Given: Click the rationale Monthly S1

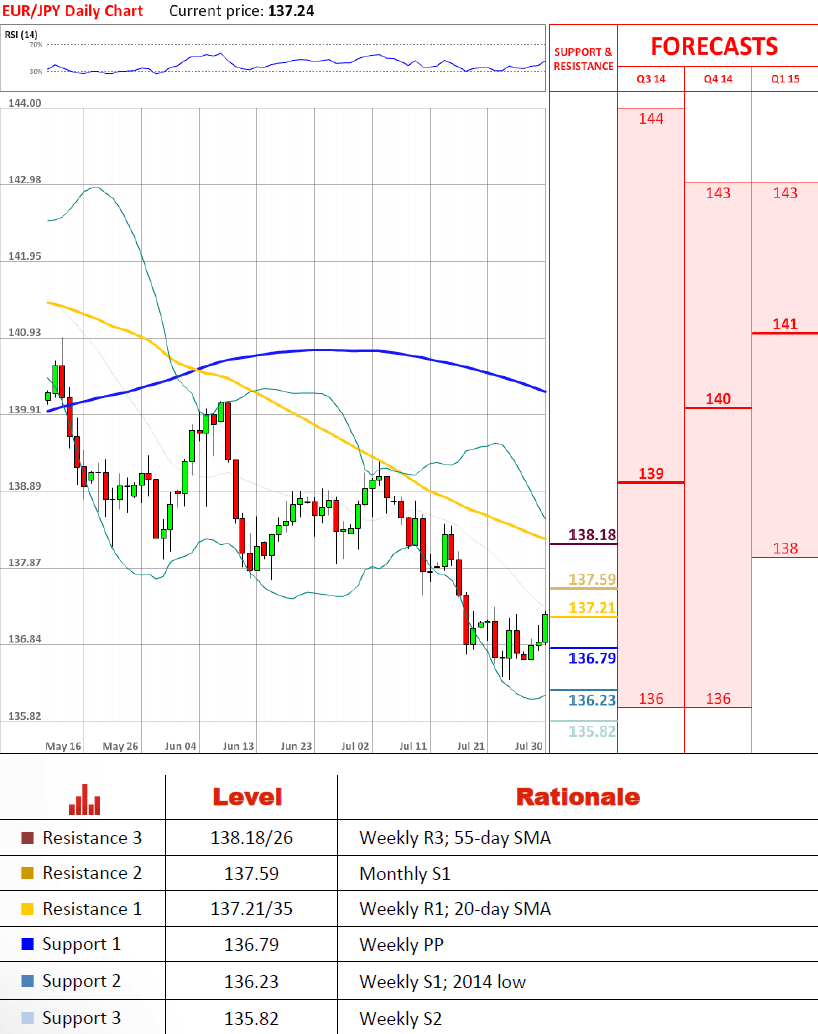Looking at the screenshot, I should click(405, 874).
